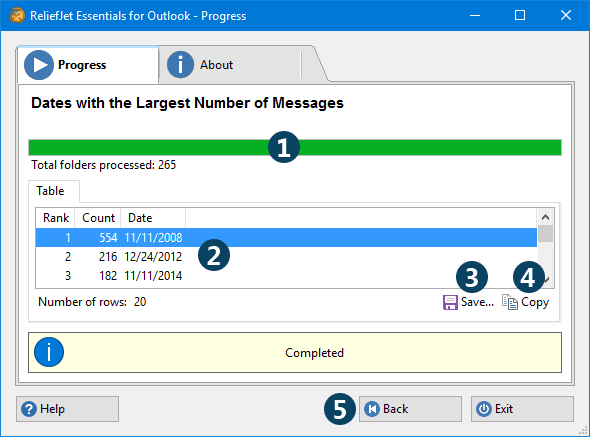Click the purple Save floppy disk icon
This screenshot has height=437, width=590.
450,302
